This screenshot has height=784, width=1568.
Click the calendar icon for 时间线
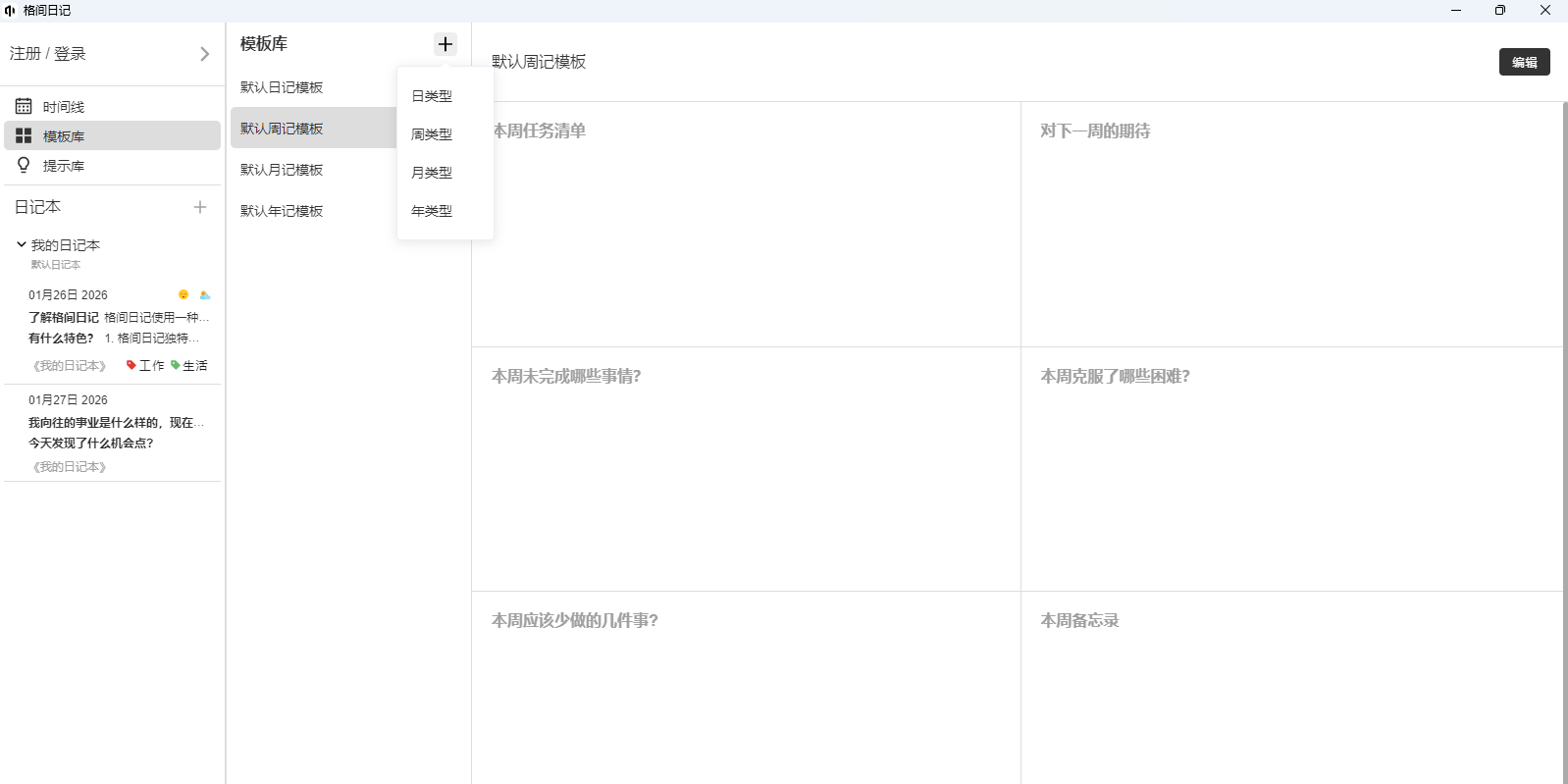[24, 106]
